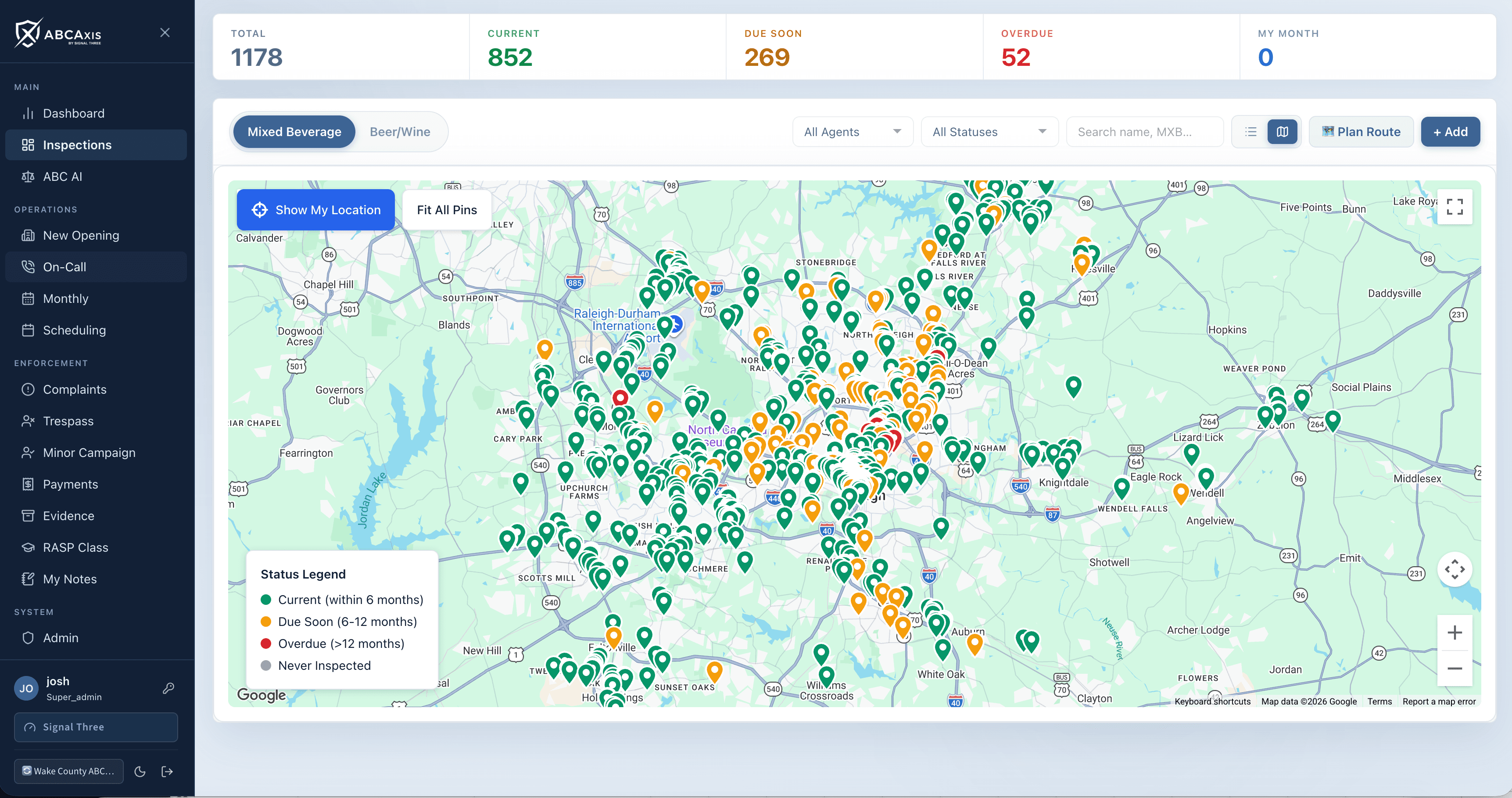Click the Trespass person-x icon
Viewport: 1512px width, 798px height.
[x=28, y=421]
